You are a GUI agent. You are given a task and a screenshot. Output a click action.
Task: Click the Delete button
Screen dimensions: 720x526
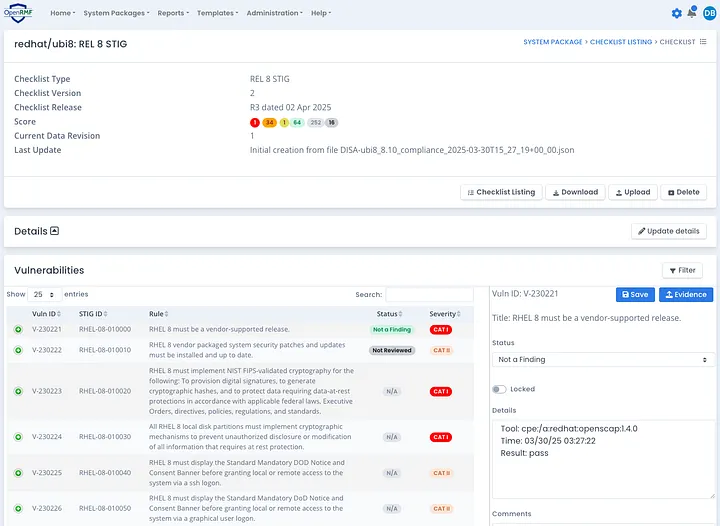click(x=683, y=192)
